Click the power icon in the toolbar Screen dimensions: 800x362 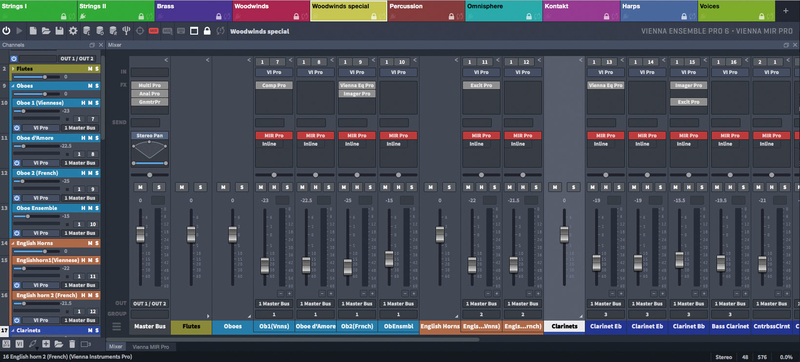coord(6,31)
